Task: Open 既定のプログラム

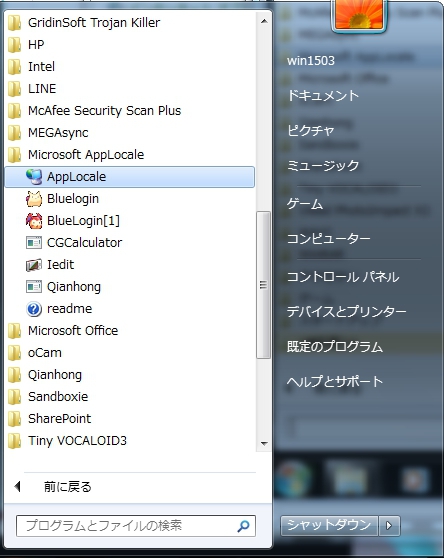Action: tap(335, 347)
